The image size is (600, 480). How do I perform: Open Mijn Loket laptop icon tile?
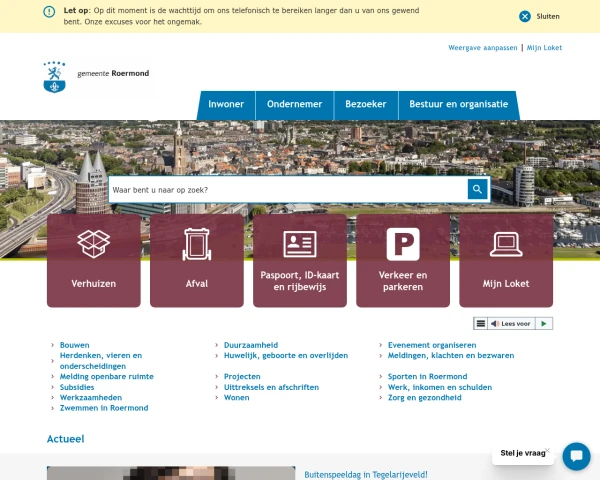(x=506, y=260)
